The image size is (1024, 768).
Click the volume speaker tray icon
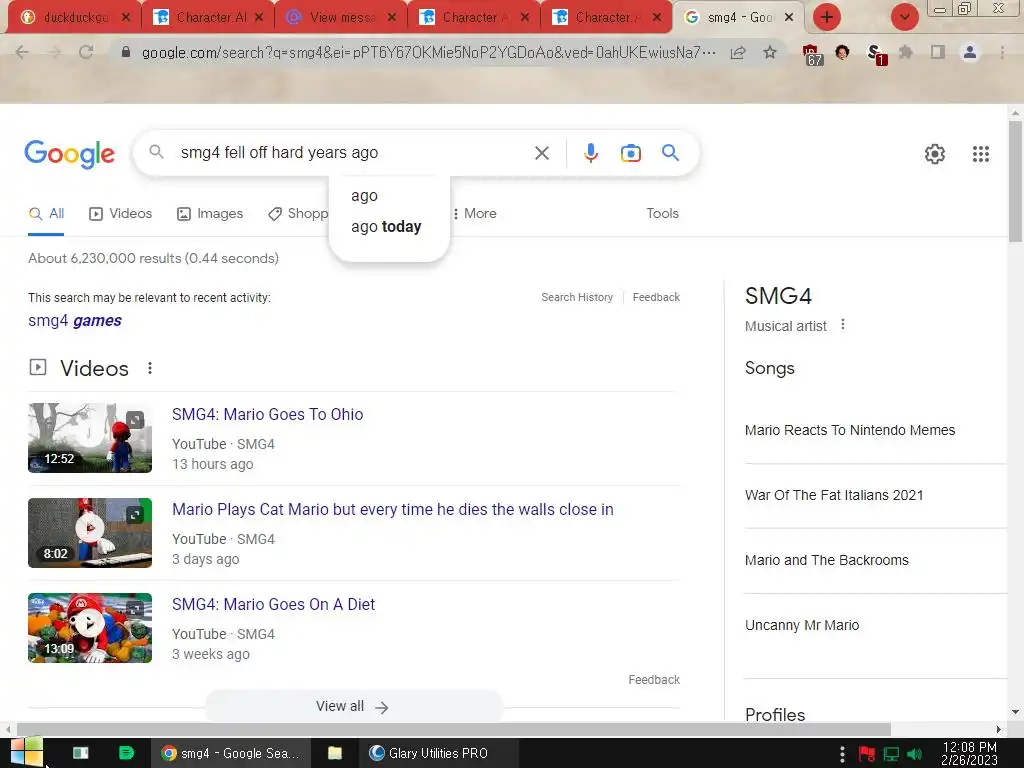click(x=914, y=754)
